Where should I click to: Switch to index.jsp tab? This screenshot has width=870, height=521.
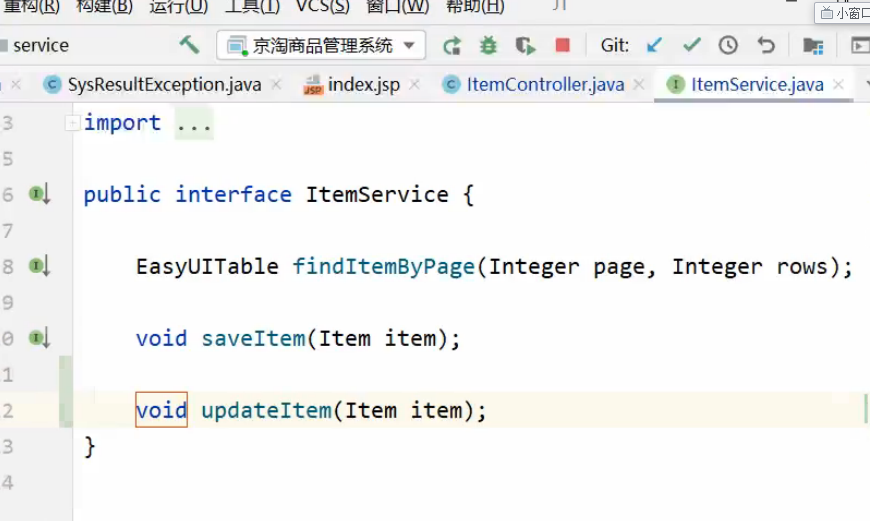(364, 85)
